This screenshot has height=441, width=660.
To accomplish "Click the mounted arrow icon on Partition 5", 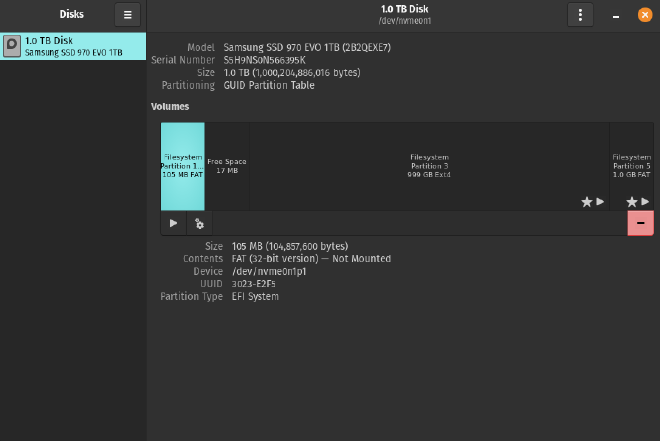I will click(644, 201).
